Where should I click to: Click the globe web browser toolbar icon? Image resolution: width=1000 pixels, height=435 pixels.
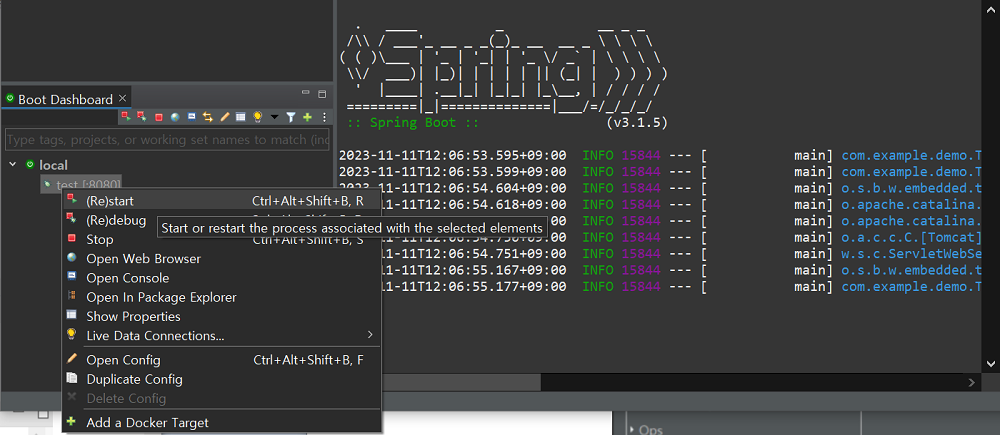coord(175,117)
